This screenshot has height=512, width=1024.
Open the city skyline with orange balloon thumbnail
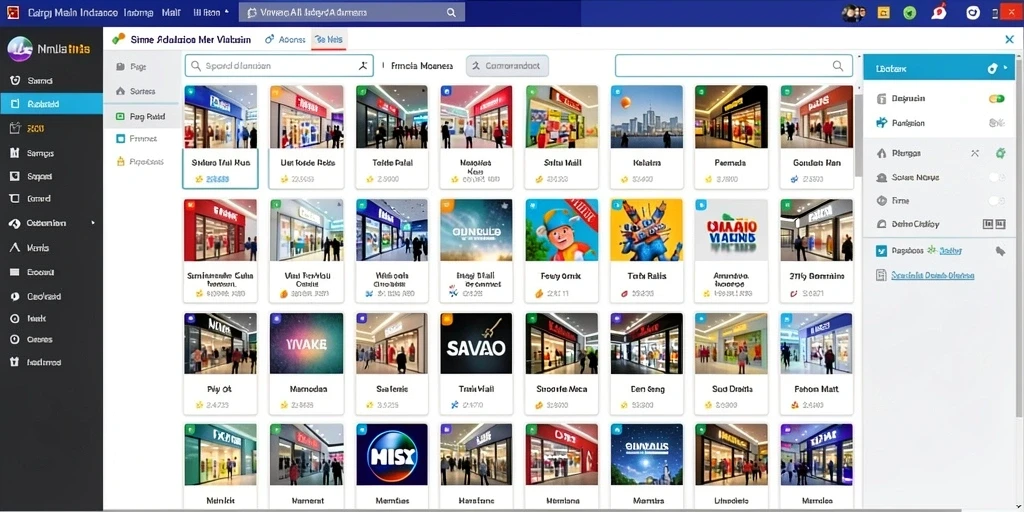pos(647,136)
